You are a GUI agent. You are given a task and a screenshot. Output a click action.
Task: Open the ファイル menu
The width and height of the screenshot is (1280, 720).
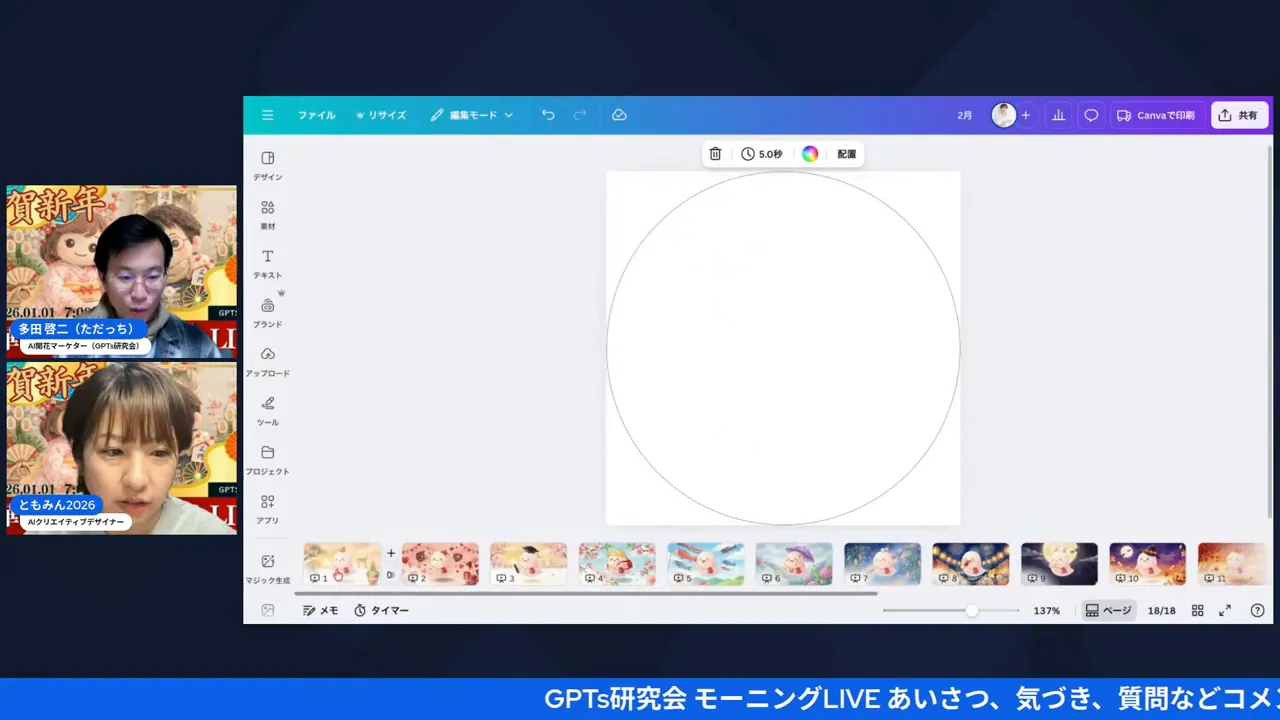(x=316, y=115)
